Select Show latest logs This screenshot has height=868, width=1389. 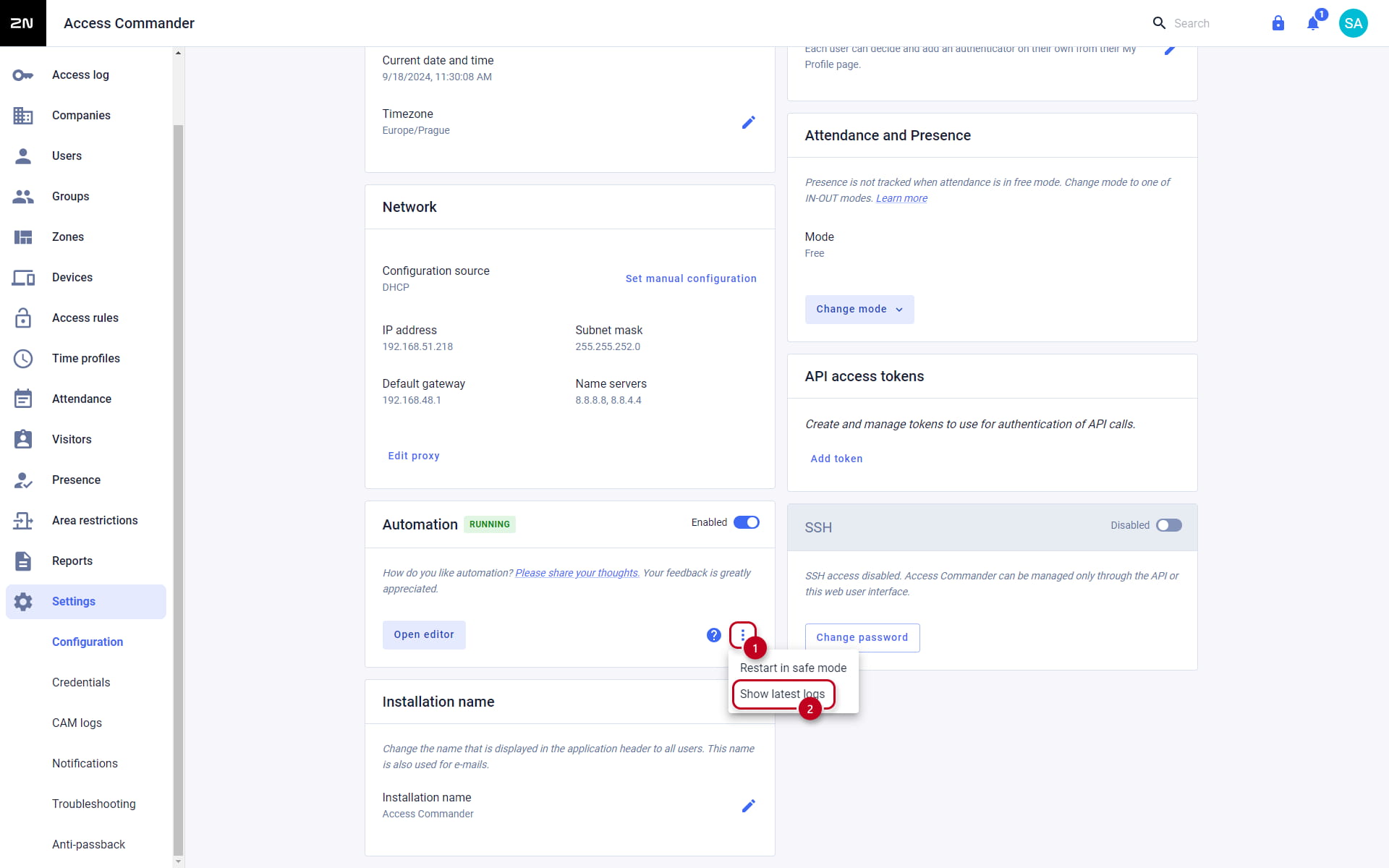point(782,694)
